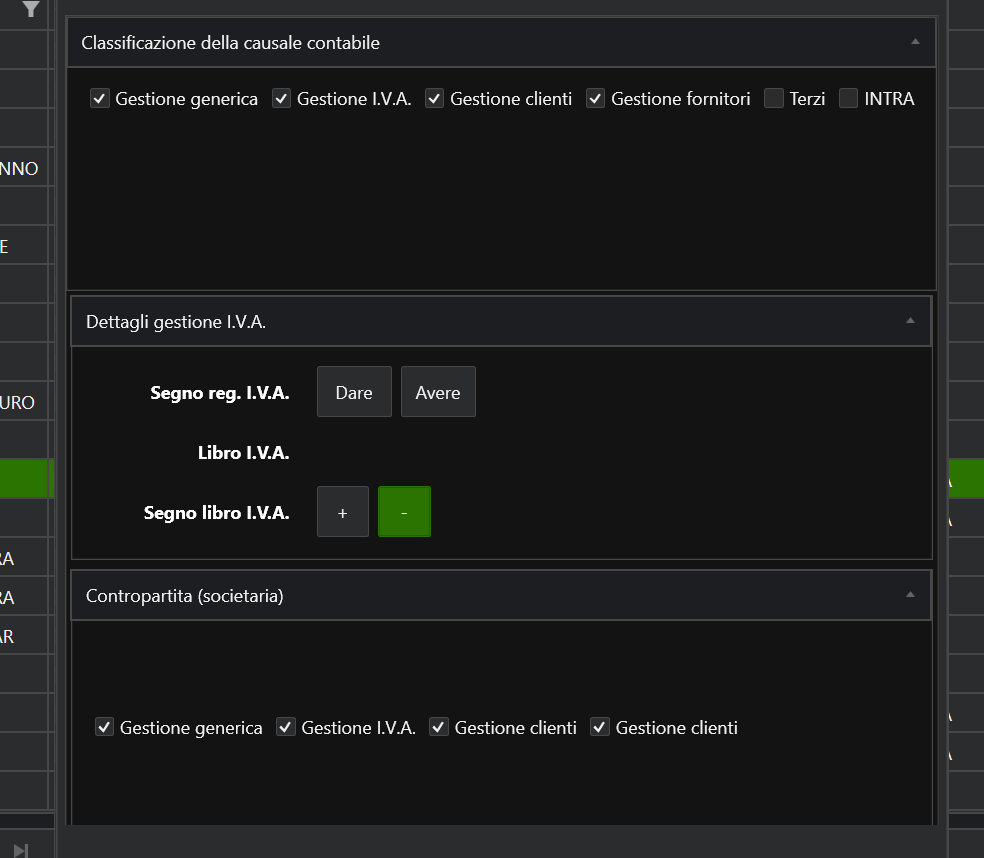Screen dimensions: 984x858
Task: Collapse the Dettagli gestione I.V.A. panel
Action: point(910,321)
